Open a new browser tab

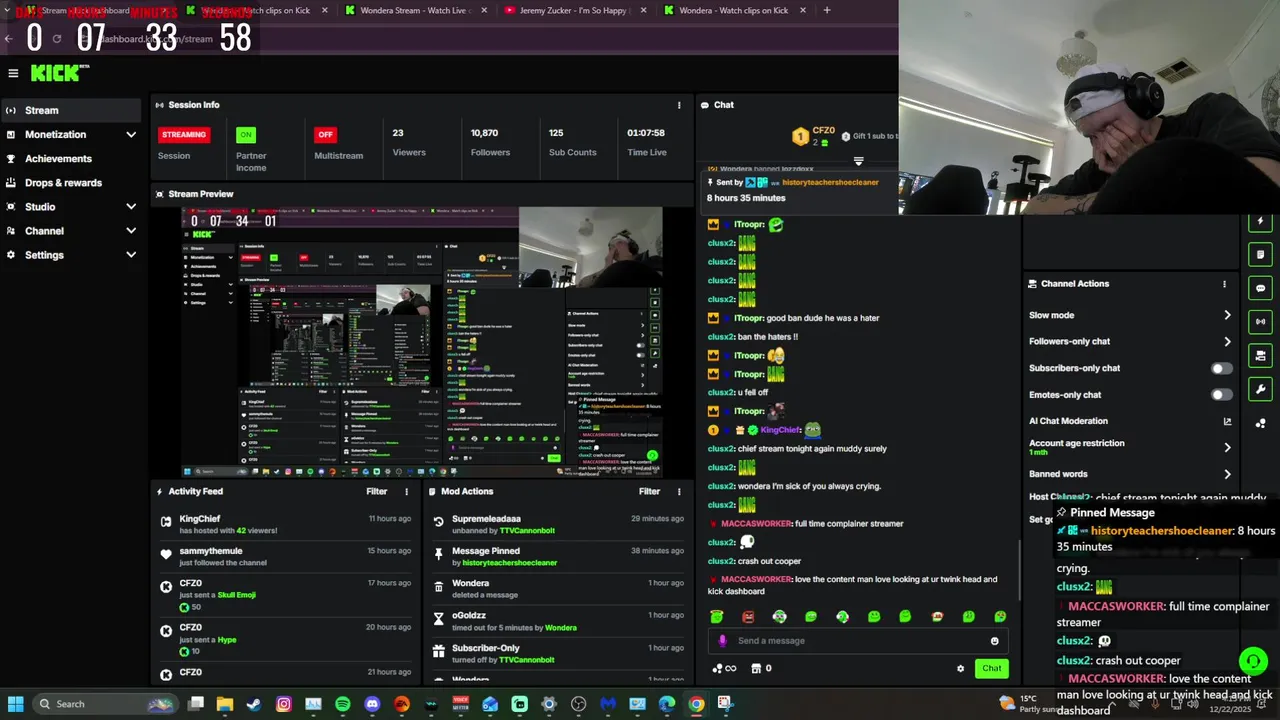tap(827, 10)
